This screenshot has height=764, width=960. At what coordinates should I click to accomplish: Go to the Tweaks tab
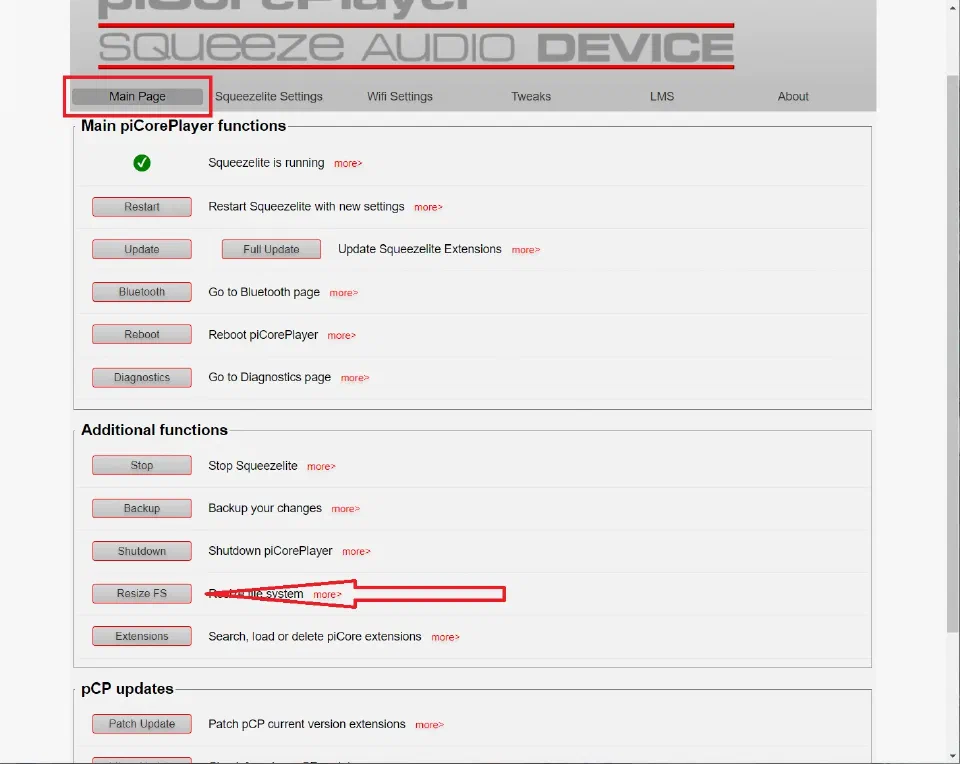click(x=531, y=96)
